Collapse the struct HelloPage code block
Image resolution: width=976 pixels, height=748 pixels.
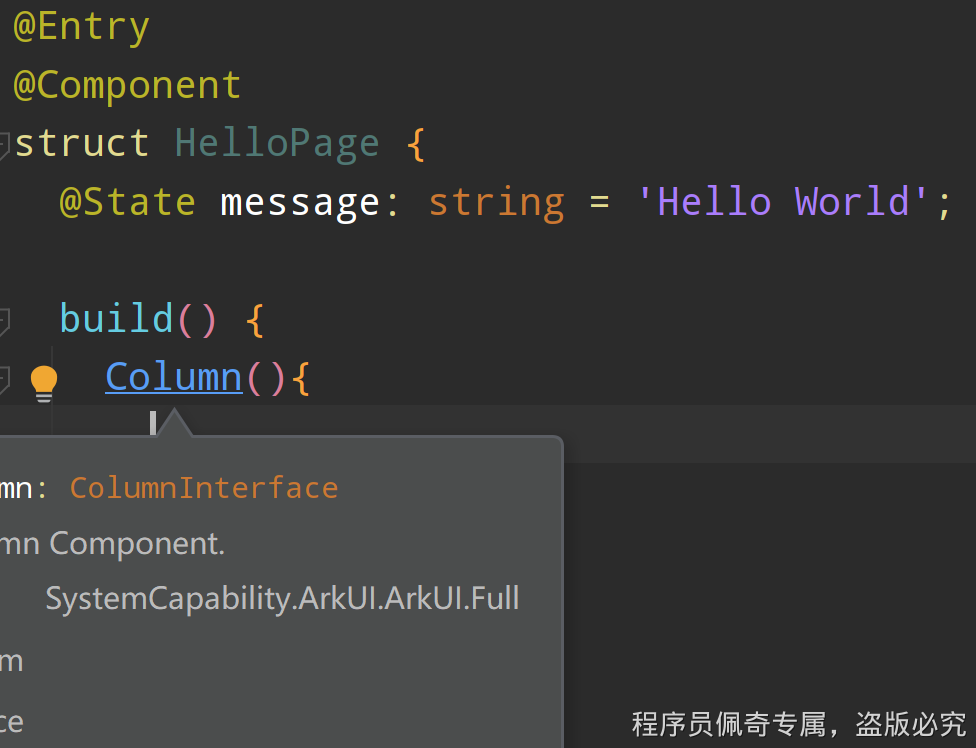point(3,145)
